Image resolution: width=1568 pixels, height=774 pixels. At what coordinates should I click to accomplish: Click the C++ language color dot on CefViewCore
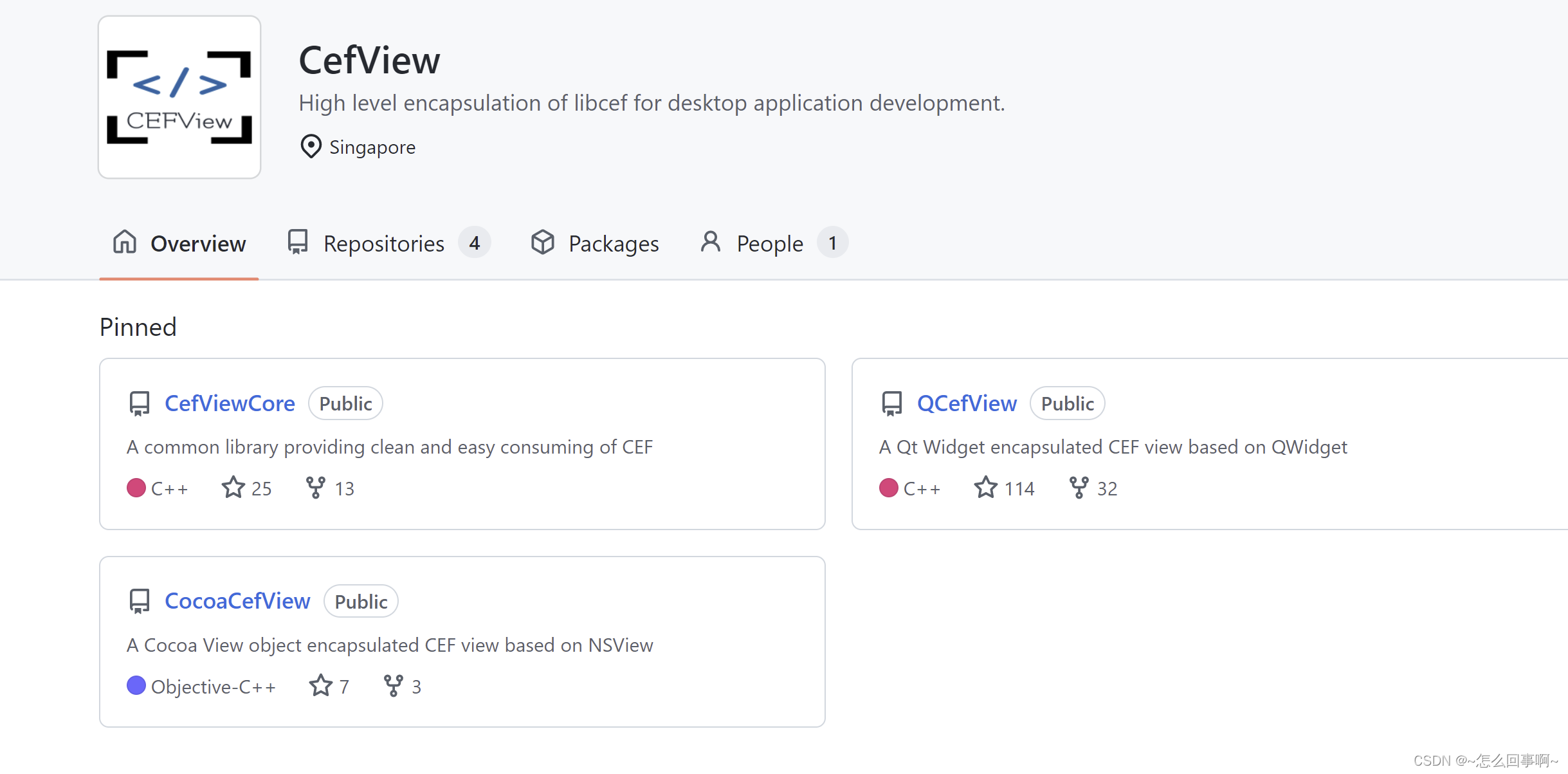click(136, 488)
